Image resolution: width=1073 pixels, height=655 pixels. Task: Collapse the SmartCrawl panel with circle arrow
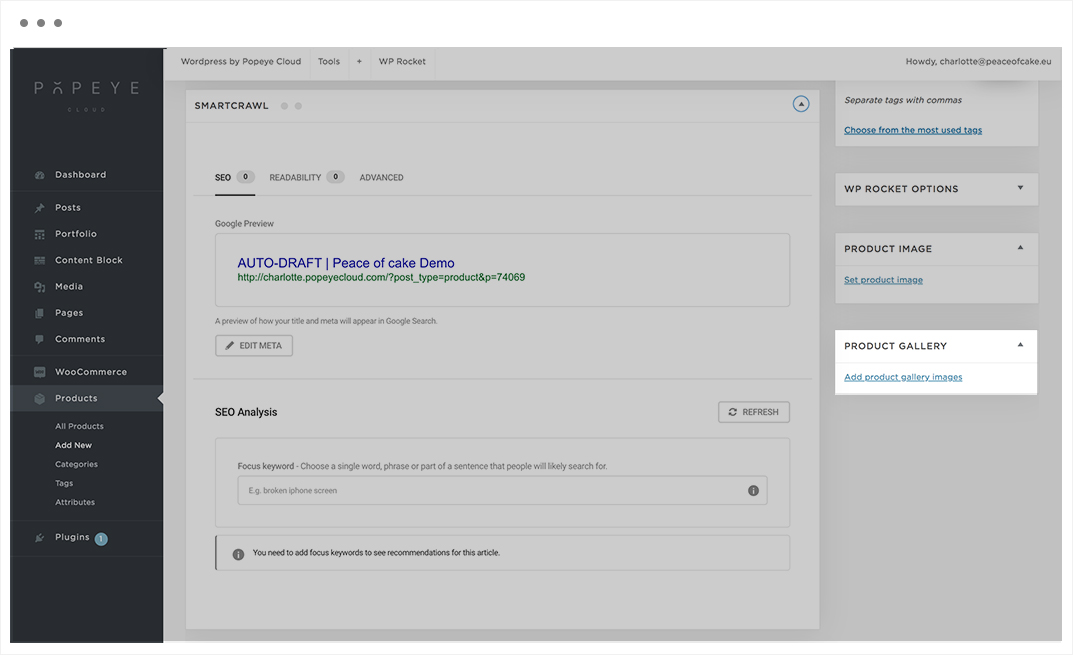(801, 104)
